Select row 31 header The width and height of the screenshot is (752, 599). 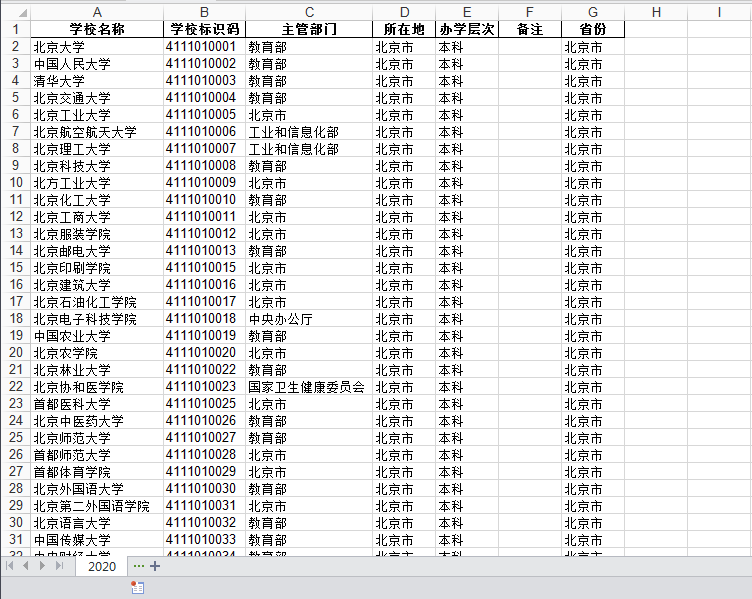pos(16,540)
